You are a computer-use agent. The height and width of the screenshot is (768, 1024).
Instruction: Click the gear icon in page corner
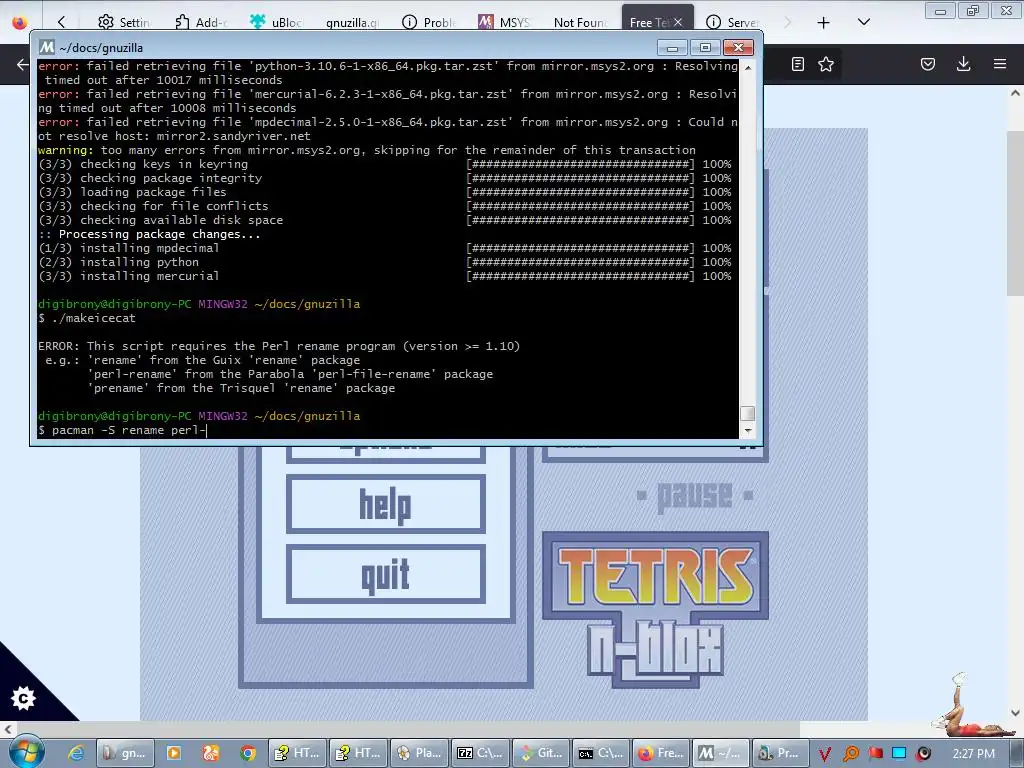tap(23, 699)
